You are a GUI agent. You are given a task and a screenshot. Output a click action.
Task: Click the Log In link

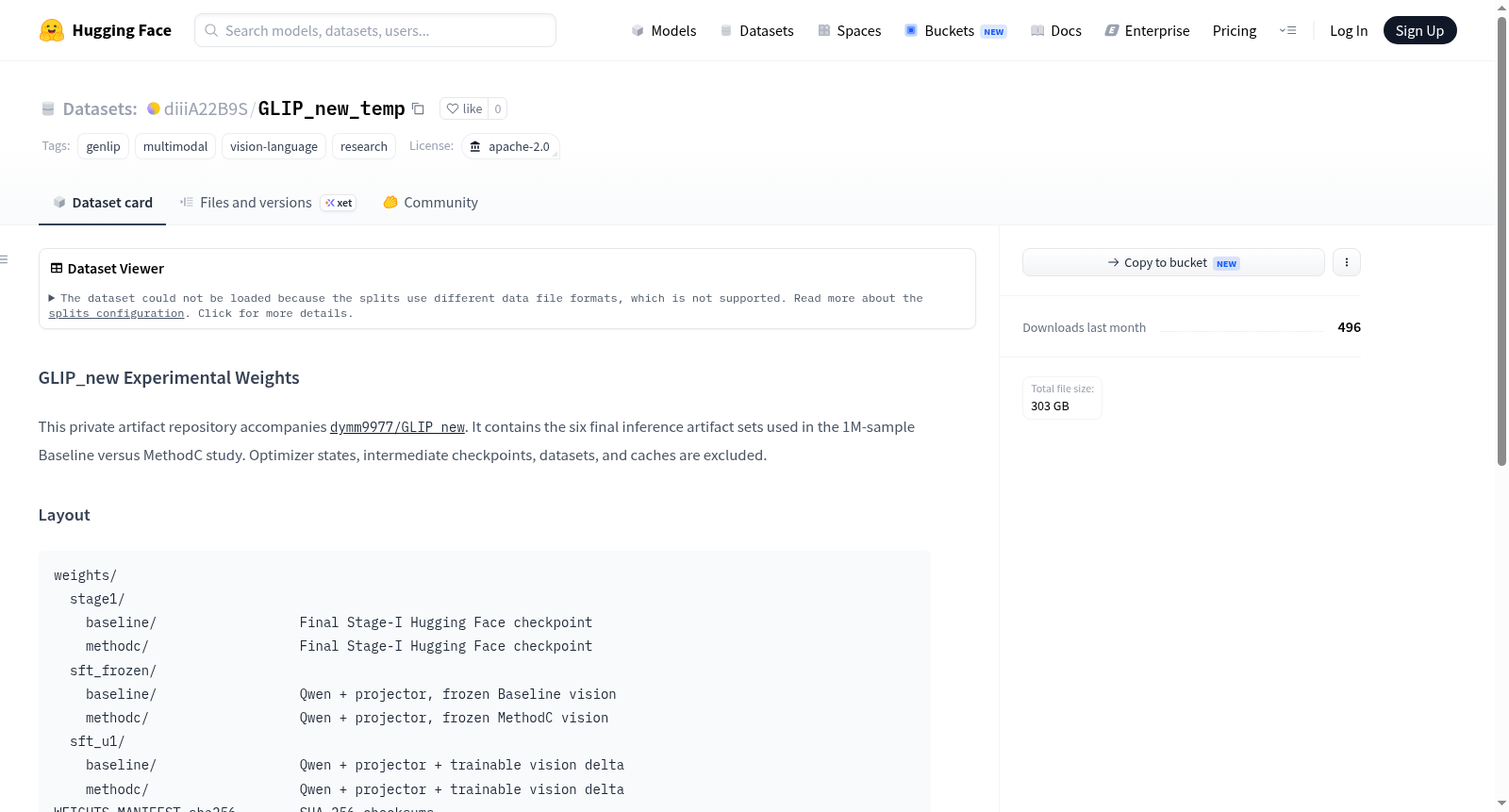tap(1349, 30)
